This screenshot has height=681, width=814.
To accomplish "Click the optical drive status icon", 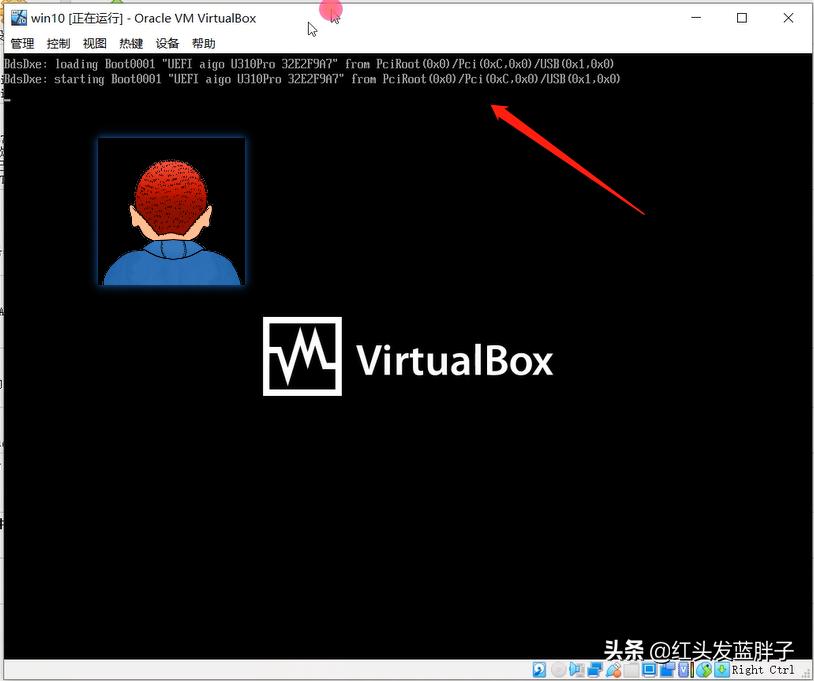I will tap(558, 670).
